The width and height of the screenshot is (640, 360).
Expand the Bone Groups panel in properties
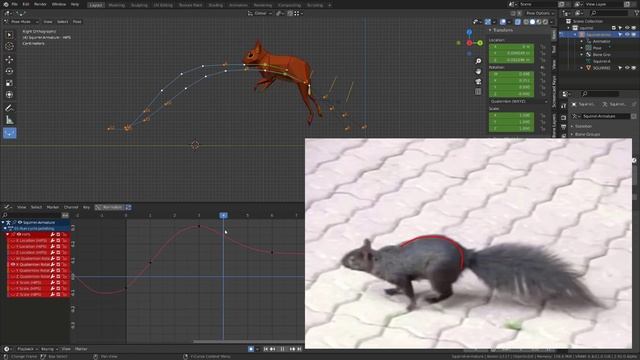click(x=586, y=134)
